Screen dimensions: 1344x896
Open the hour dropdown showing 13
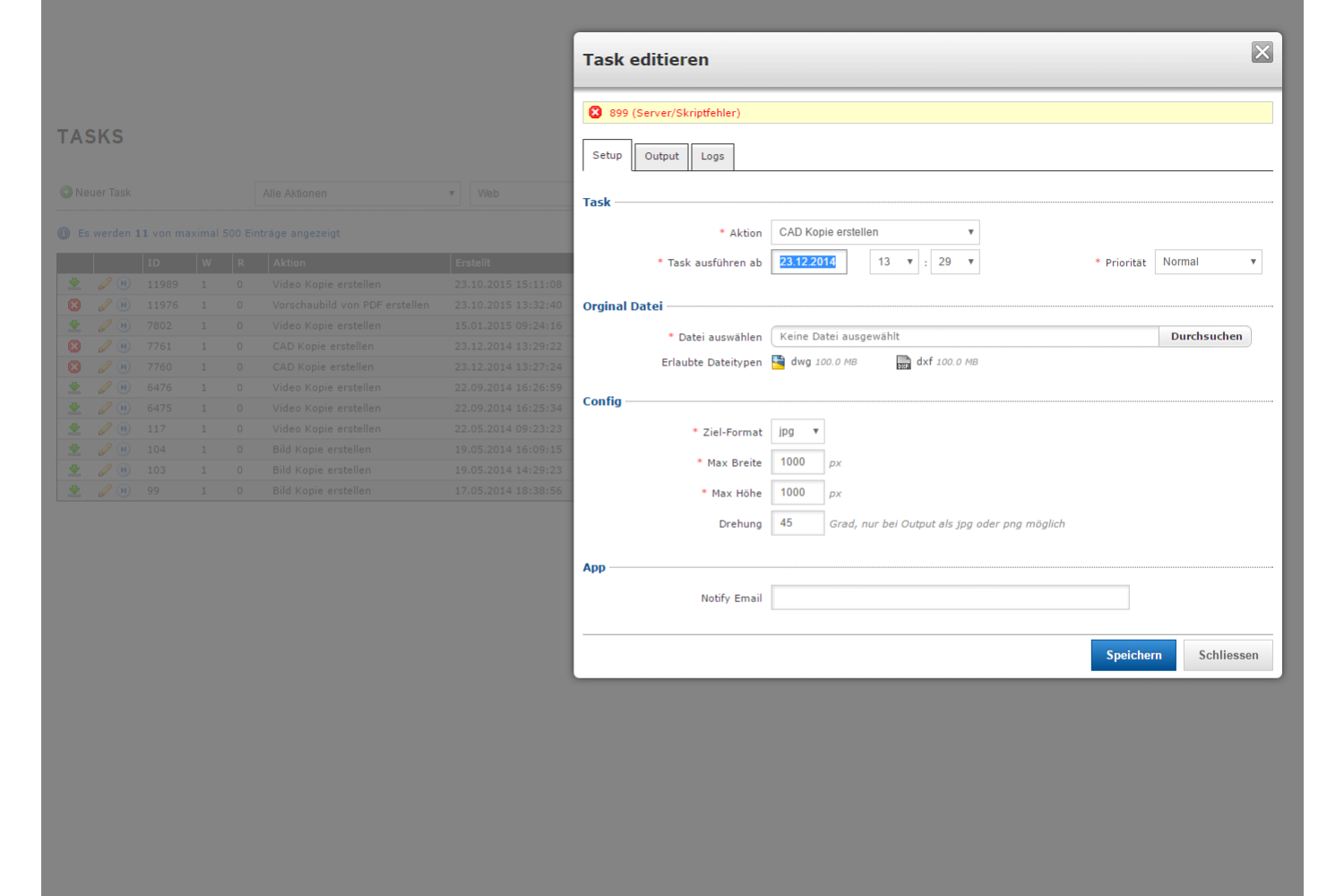(893, 262)
